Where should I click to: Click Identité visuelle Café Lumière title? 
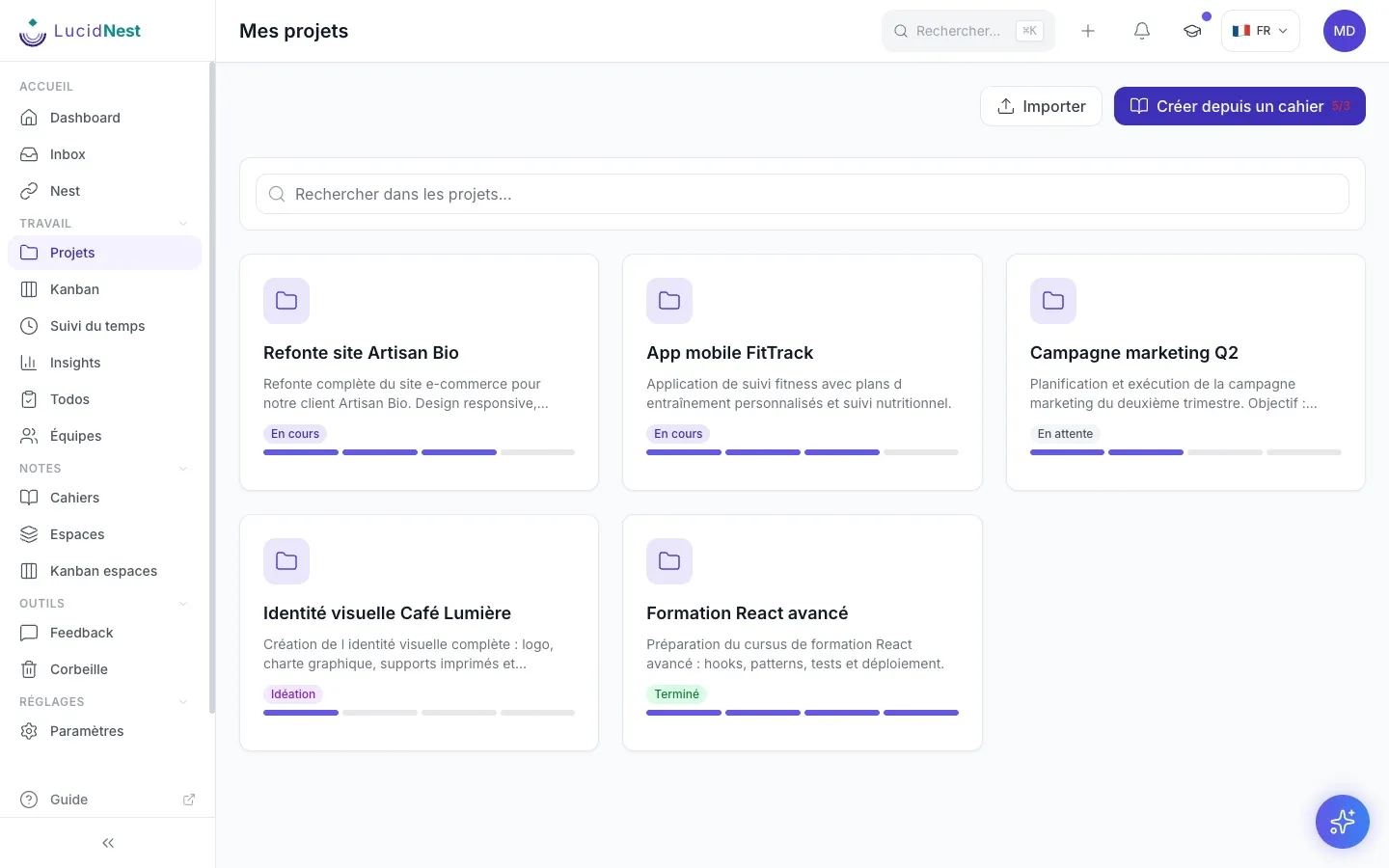click(387, 613)
